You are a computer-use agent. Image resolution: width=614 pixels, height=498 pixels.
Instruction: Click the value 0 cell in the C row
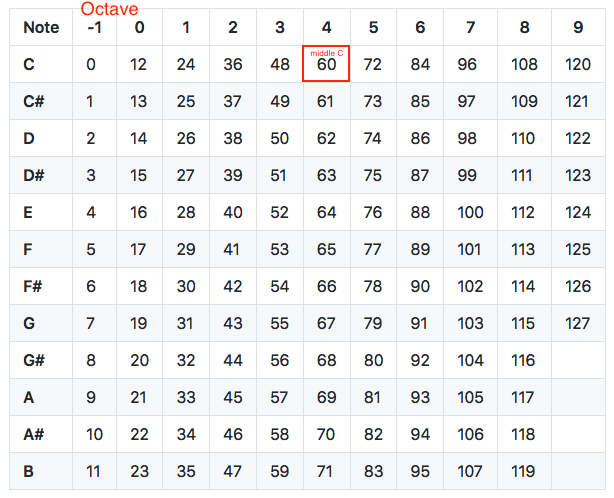click(91, 65)
